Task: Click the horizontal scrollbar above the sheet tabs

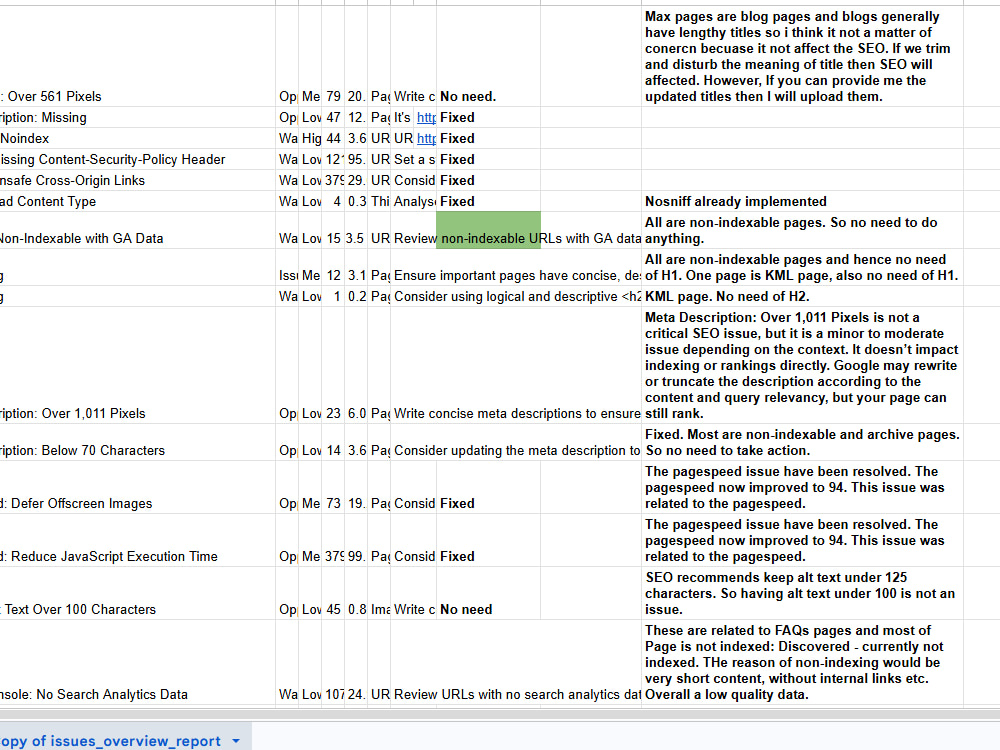Action: point(500,715)
